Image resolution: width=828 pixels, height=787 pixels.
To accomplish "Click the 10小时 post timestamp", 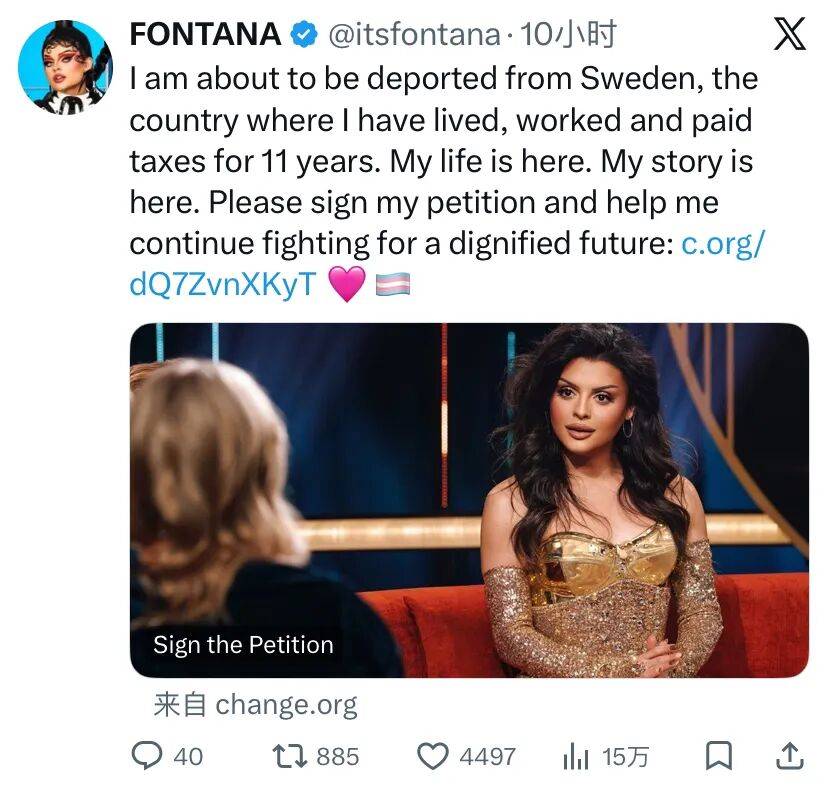I will (x=569, y=36).
